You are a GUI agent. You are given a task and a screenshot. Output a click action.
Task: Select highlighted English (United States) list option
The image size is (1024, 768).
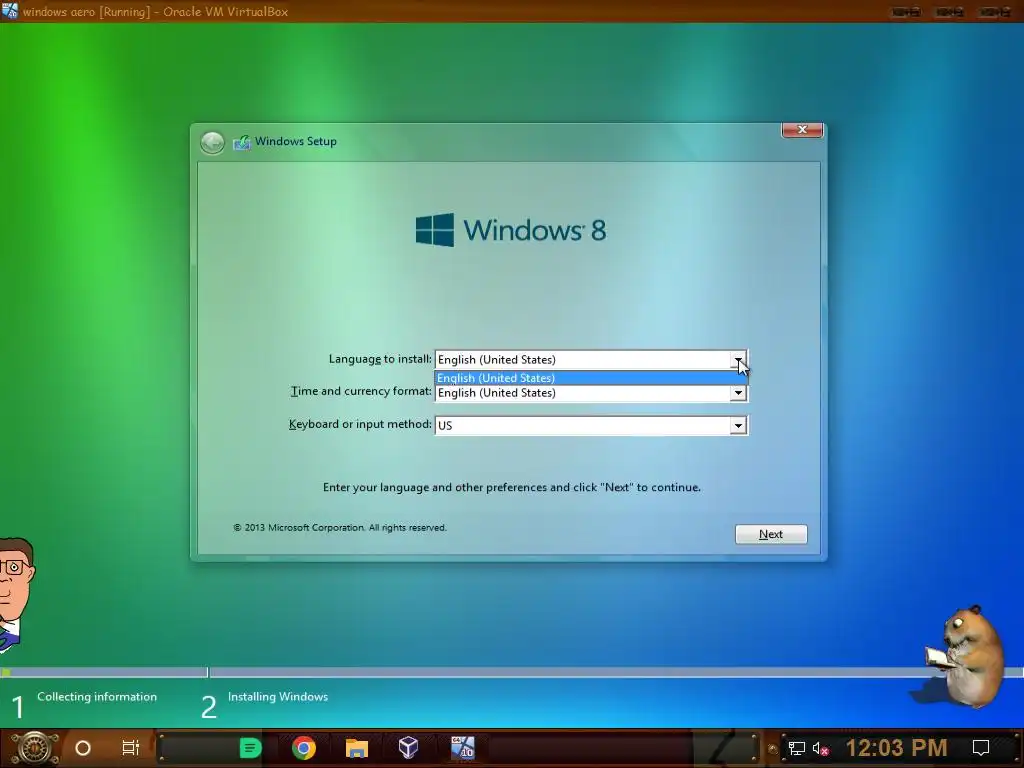coord(590,377)
